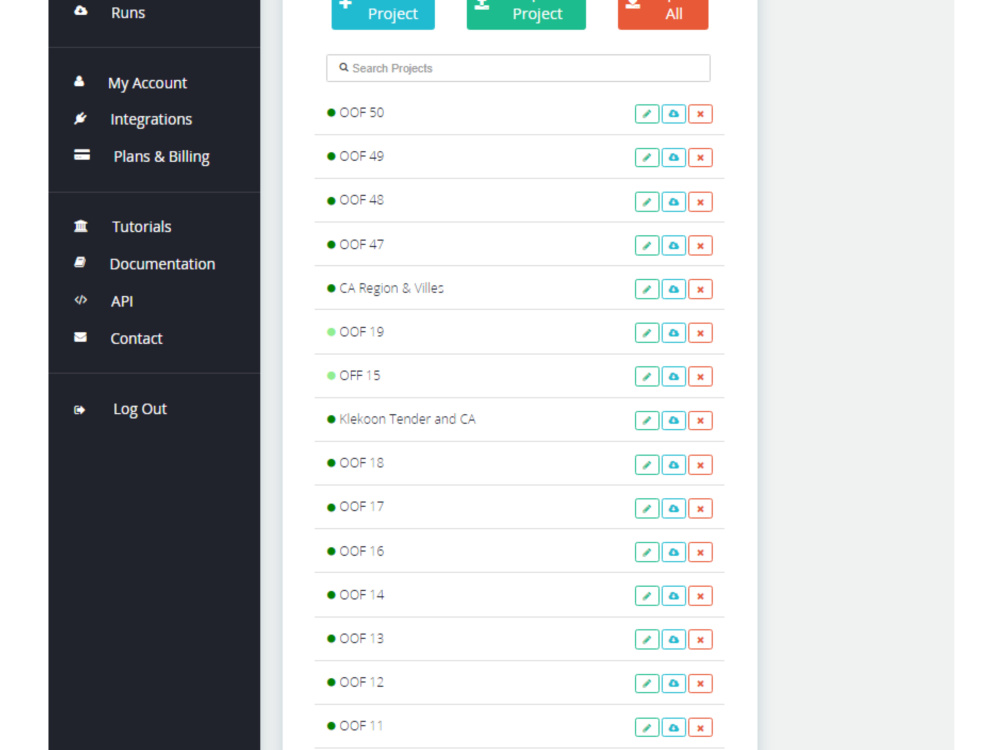Click cloud icon for CA Region & Villes

tap(673, 290)
